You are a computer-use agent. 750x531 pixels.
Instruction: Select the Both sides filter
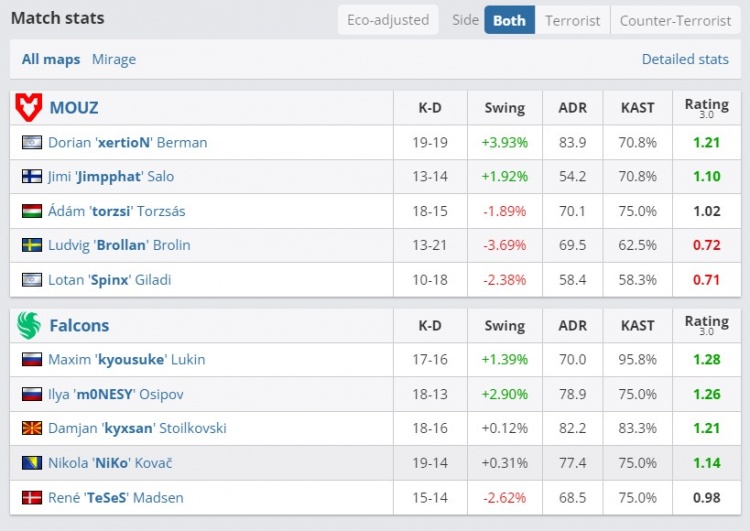509,20
